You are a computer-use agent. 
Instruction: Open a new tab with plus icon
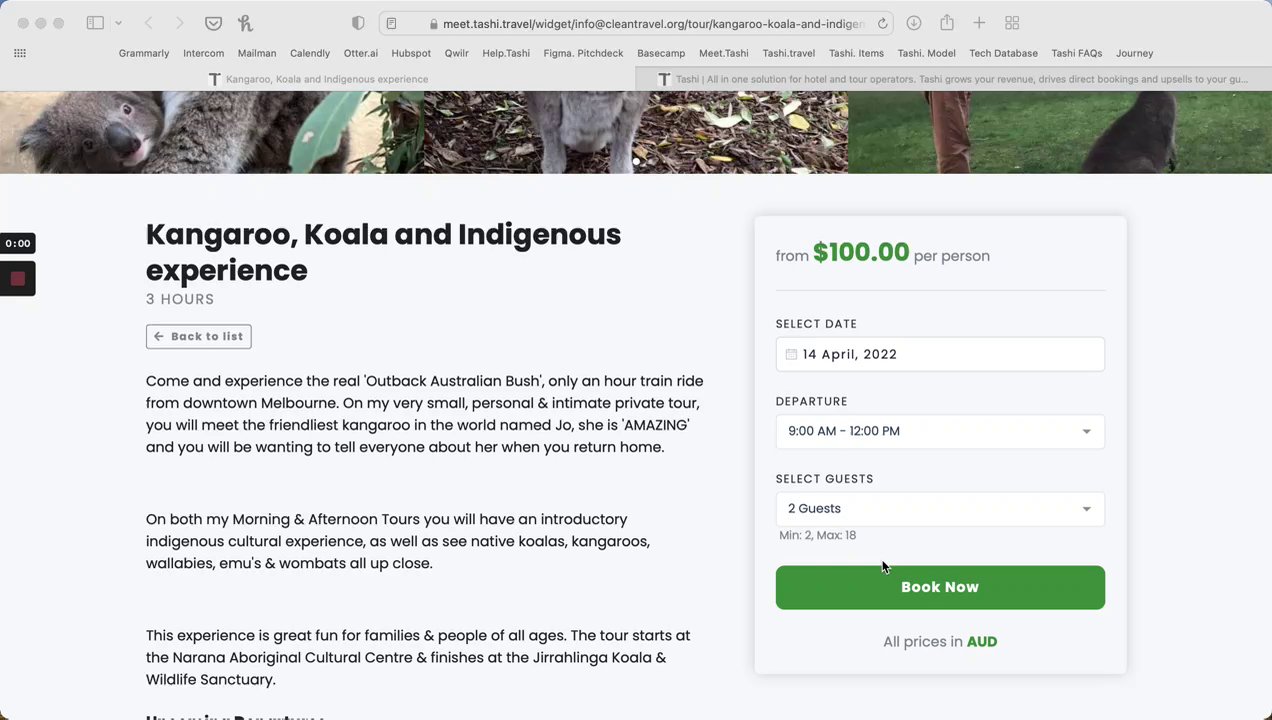(979, 23)
